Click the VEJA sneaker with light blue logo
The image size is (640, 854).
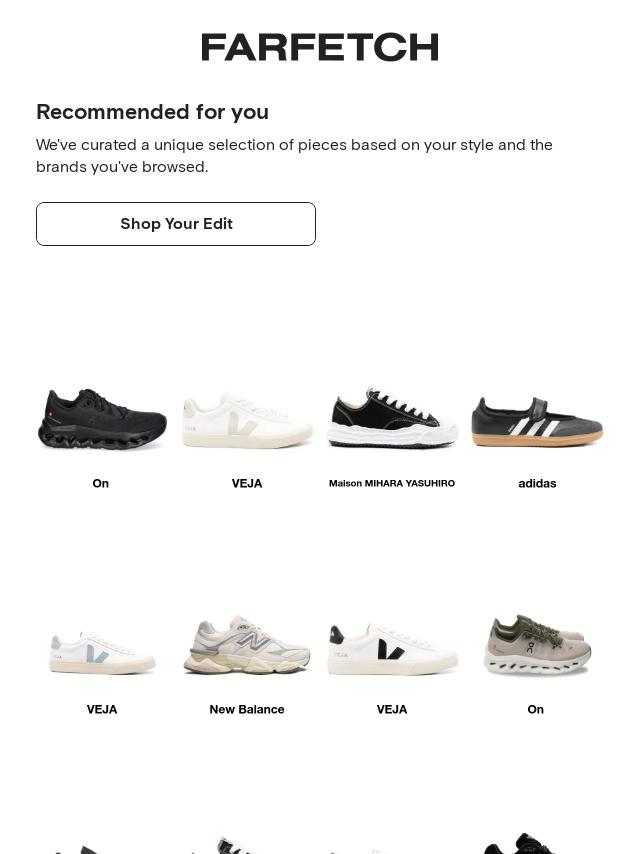coord(102,652)
